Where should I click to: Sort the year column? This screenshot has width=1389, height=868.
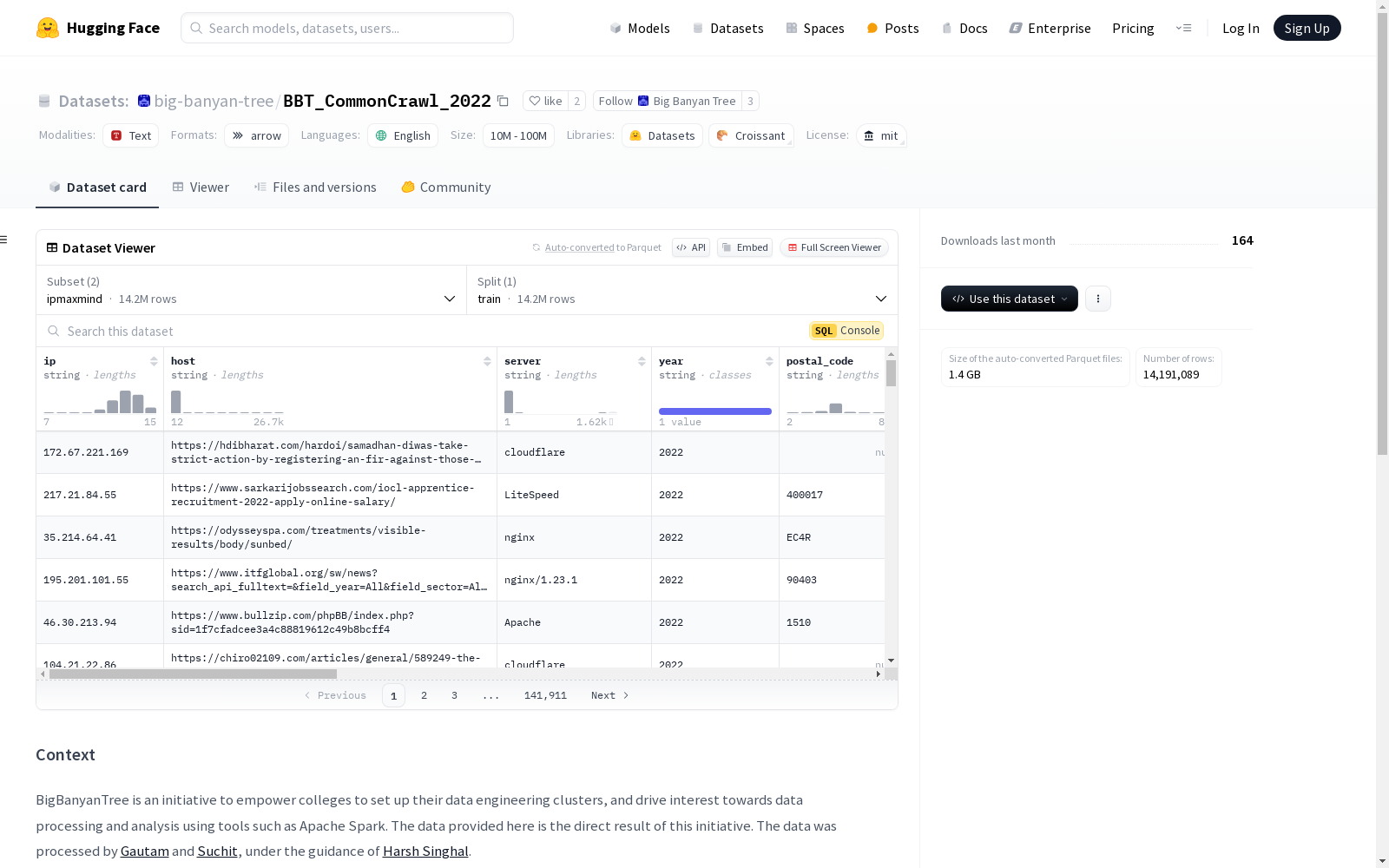click(769, 361)
